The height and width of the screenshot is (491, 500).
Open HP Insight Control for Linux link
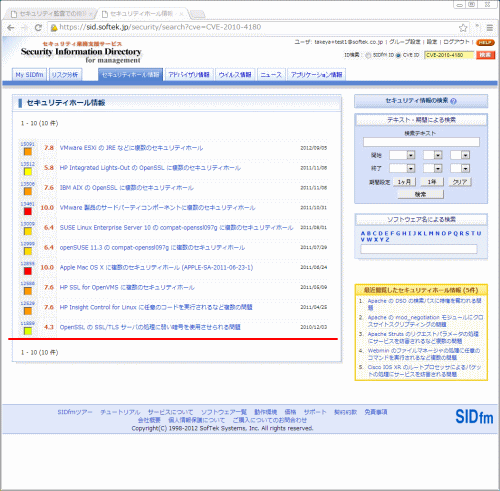click(156, 307)
